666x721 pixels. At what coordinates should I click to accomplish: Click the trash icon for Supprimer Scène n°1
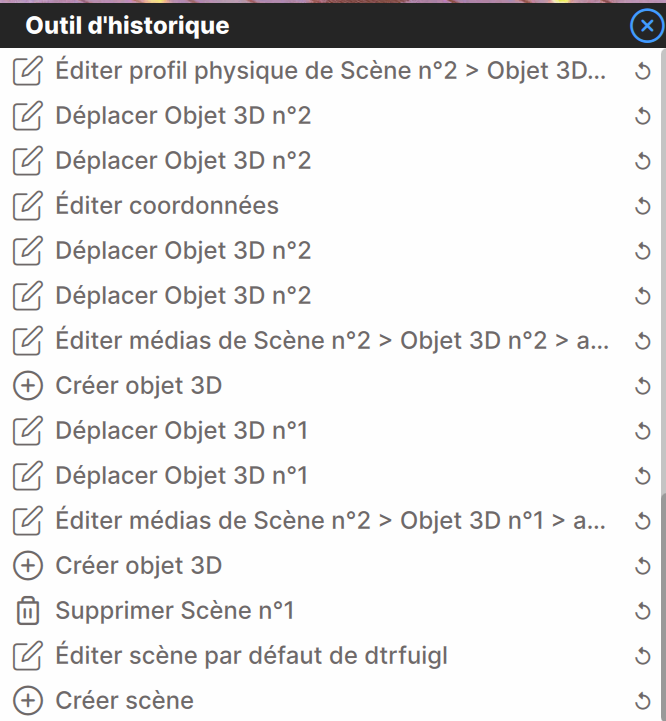[28, 611]
